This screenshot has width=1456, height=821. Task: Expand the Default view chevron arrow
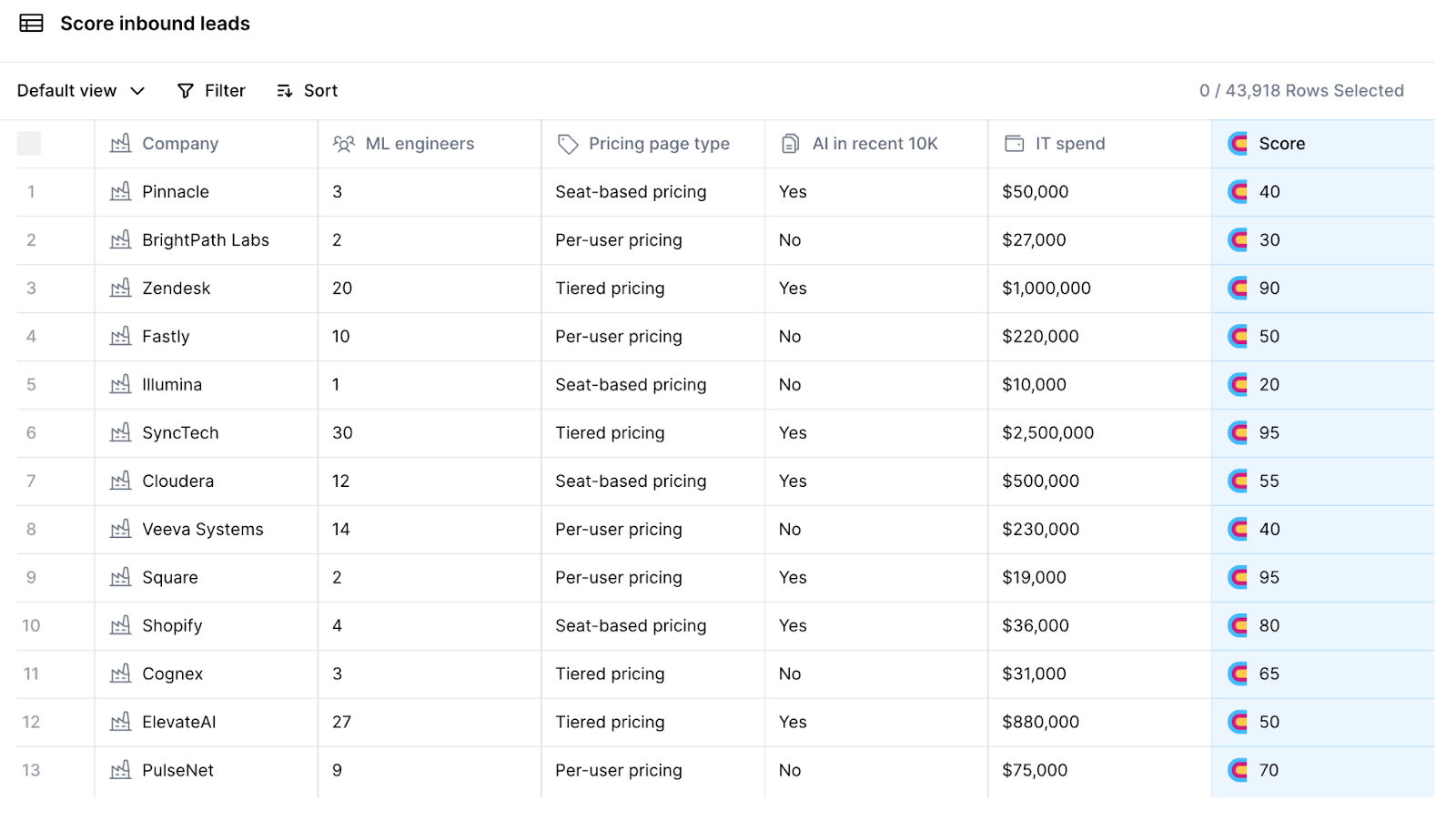point(137,91)
